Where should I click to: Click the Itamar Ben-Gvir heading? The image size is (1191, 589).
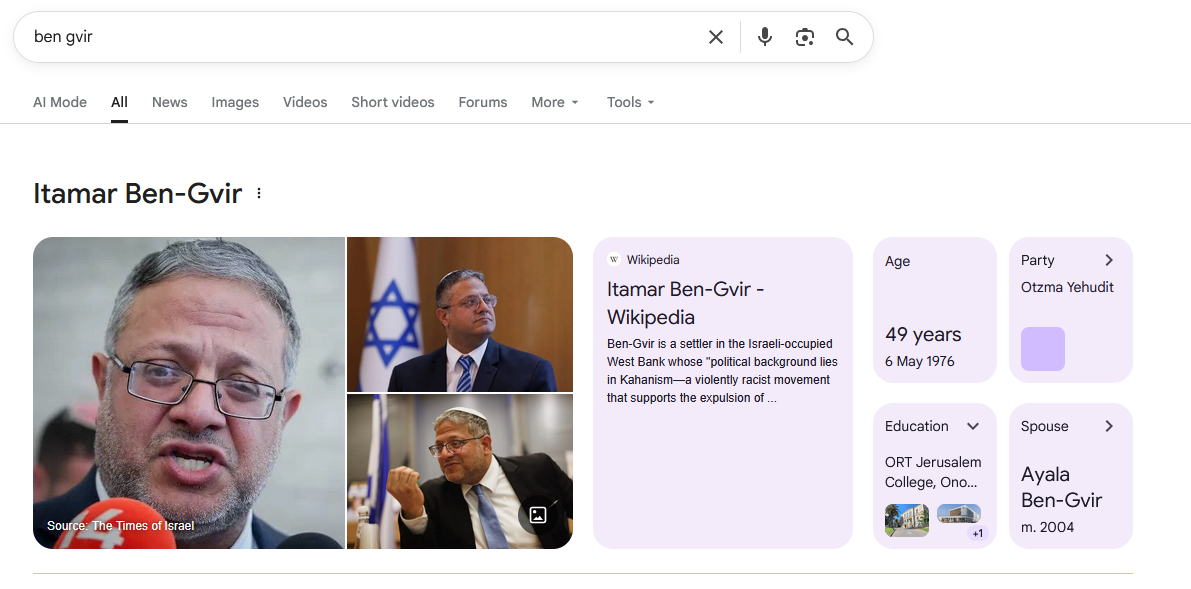(137, 194)
